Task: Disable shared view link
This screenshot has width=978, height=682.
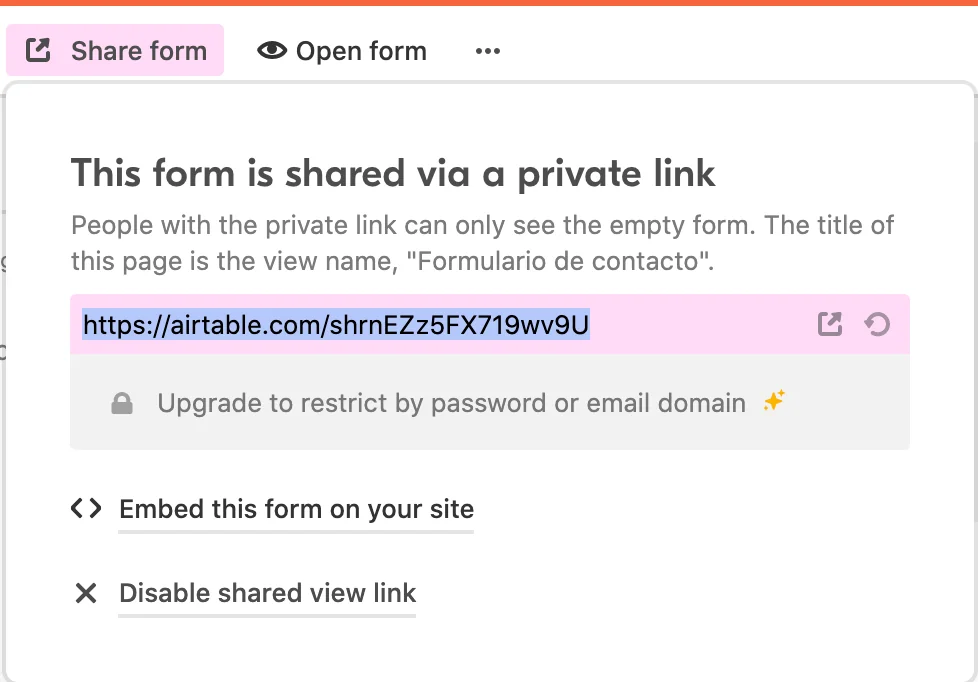Action: point(267,593)
